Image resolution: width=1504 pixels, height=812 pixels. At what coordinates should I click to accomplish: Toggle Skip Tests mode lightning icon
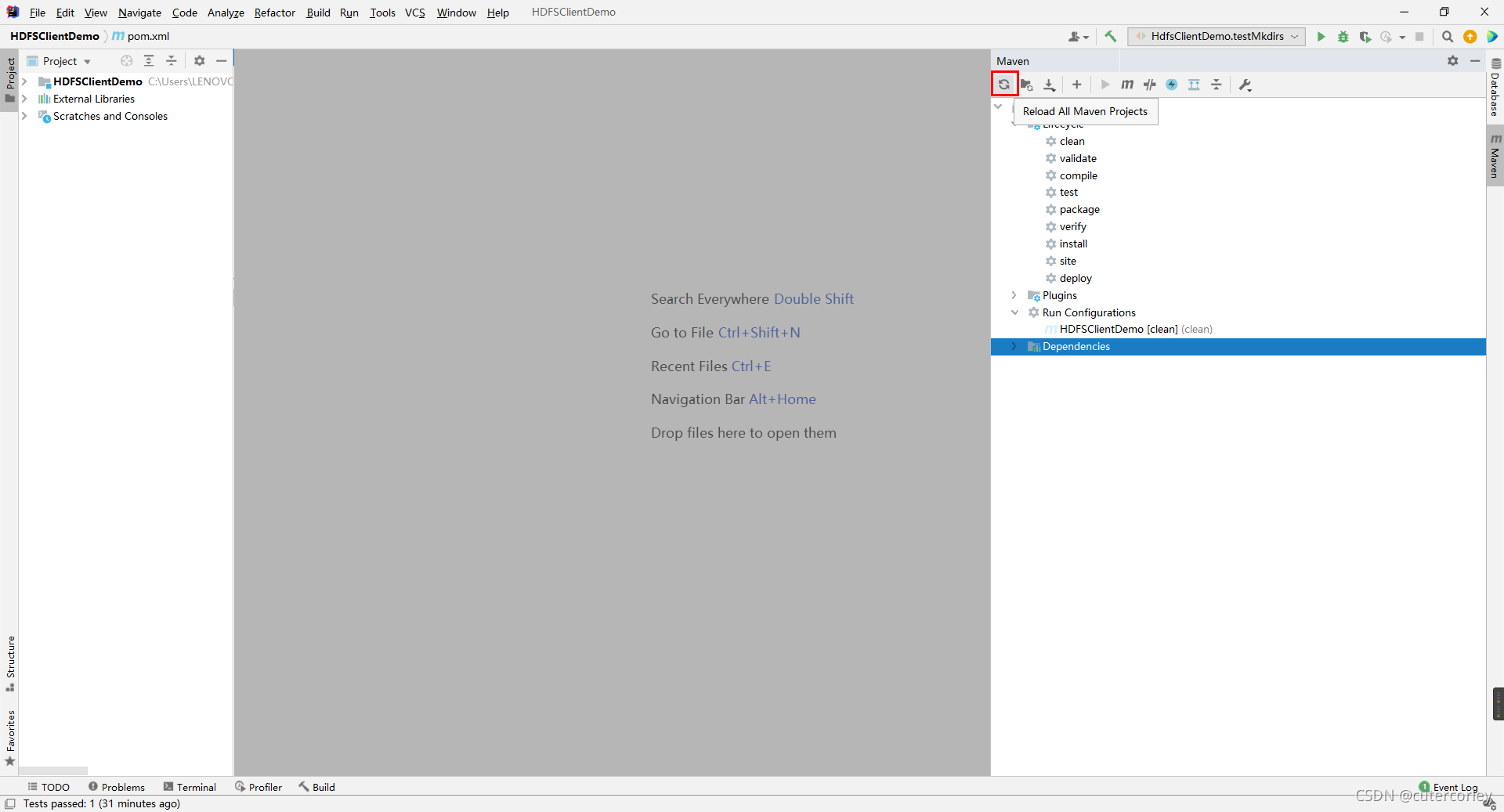[x=1172, y=85]
